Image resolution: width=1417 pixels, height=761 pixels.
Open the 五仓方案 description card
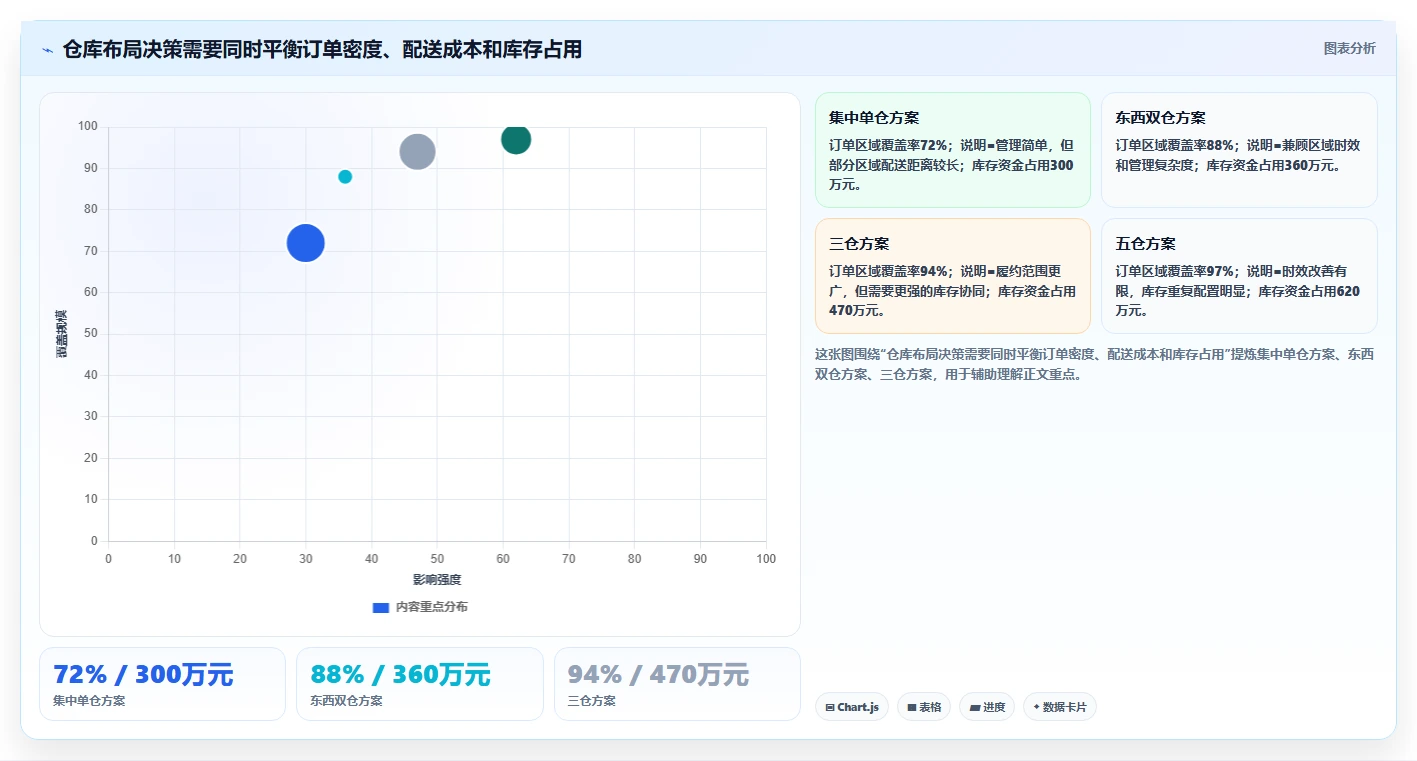pyautogui.click(x=1239, y=276)
